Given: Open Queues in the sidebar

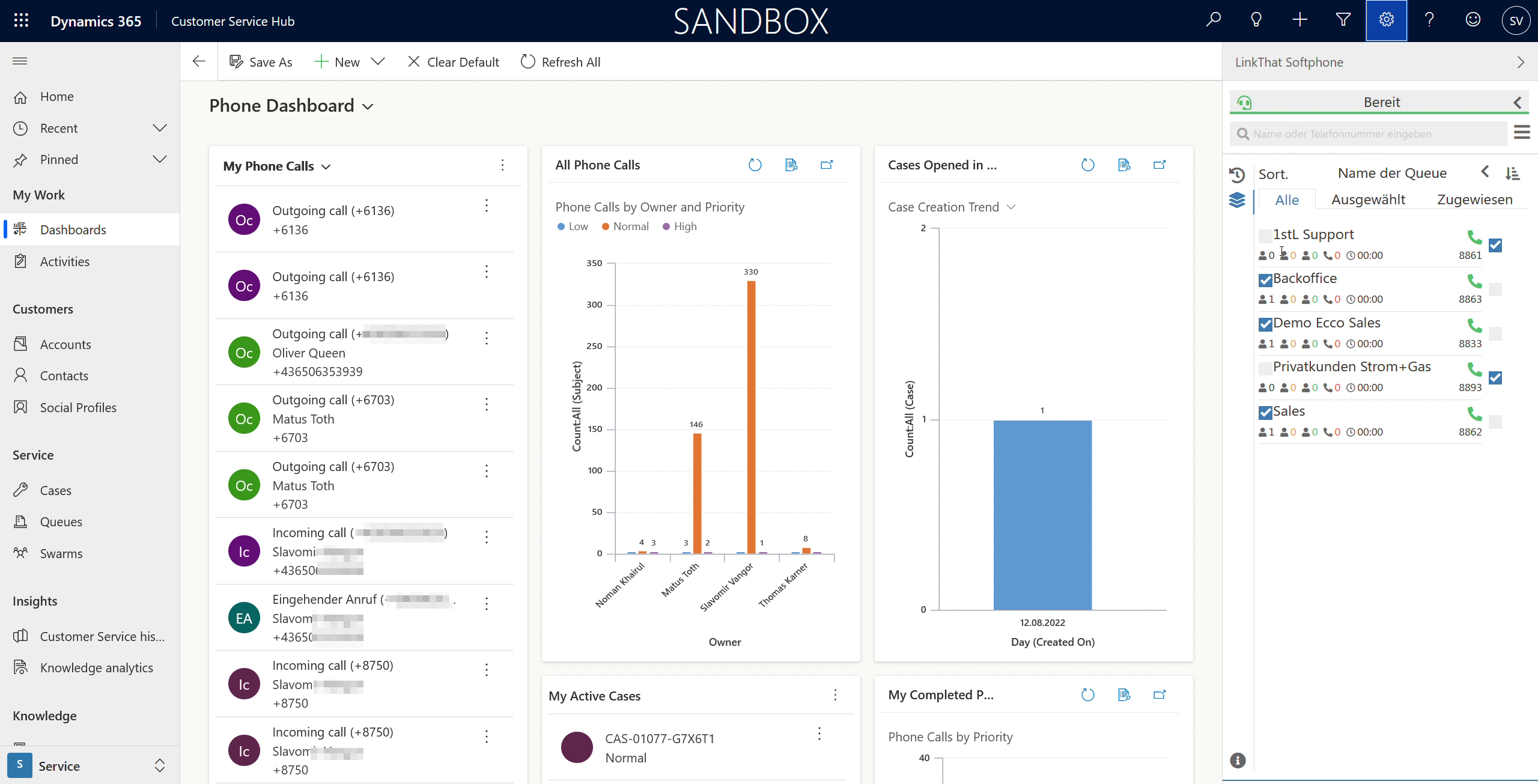Looking at the screenshot, I should (x=90, y=521).
